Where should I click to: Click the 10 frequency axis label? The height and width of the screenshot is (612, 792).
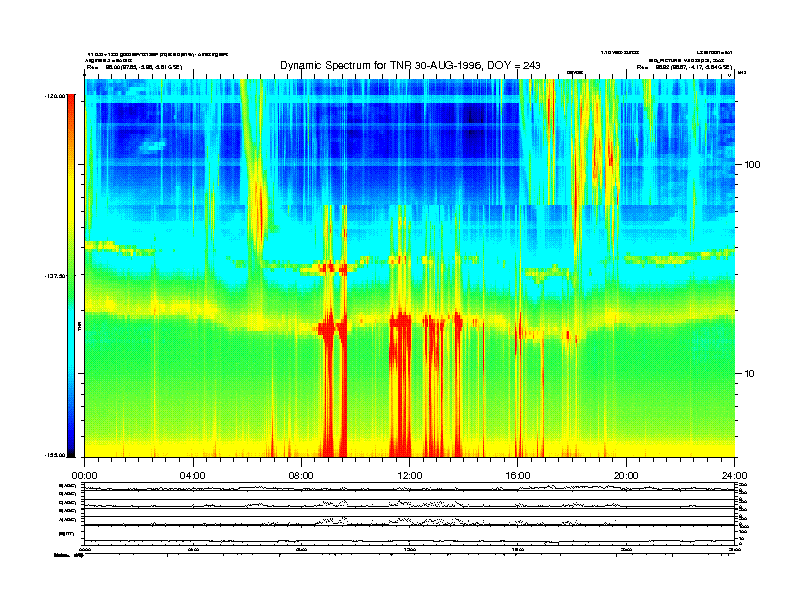pos(750,374)
